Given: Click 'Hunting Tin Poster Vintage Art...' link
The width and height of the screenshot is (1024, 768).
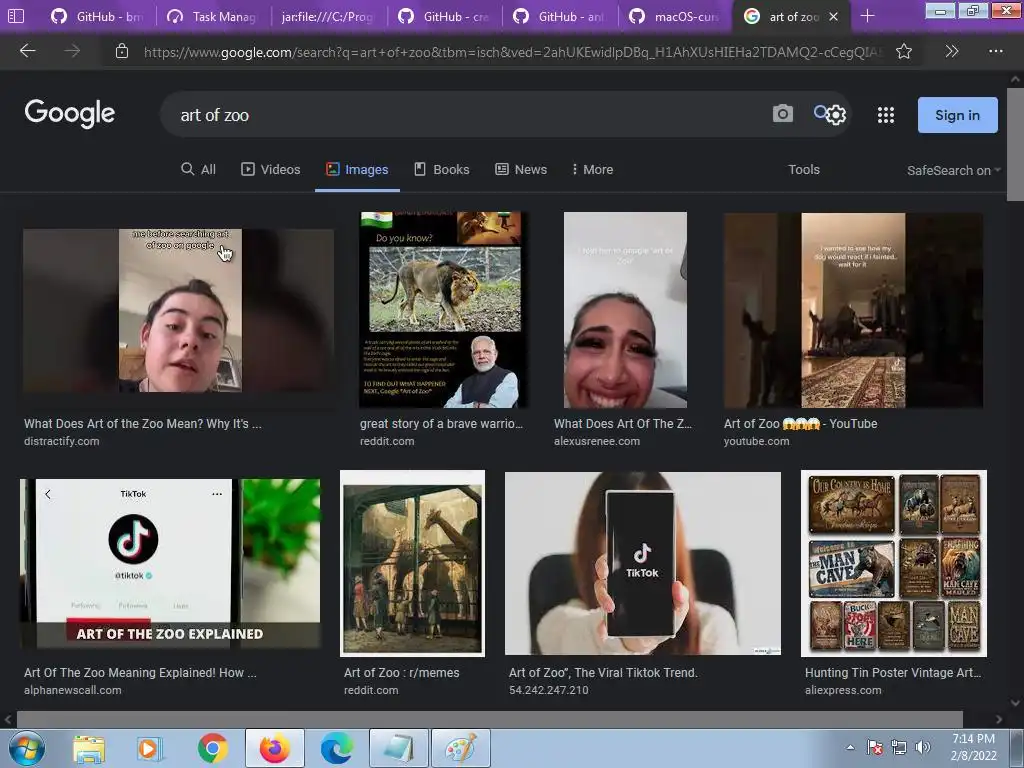Looking at the screenshot, I should coord(893,673).
